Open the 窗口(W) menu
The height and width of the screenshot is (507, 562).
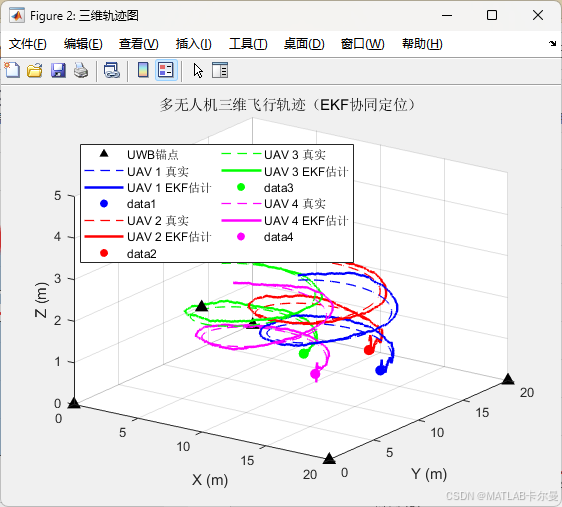(x=362, y=44)
